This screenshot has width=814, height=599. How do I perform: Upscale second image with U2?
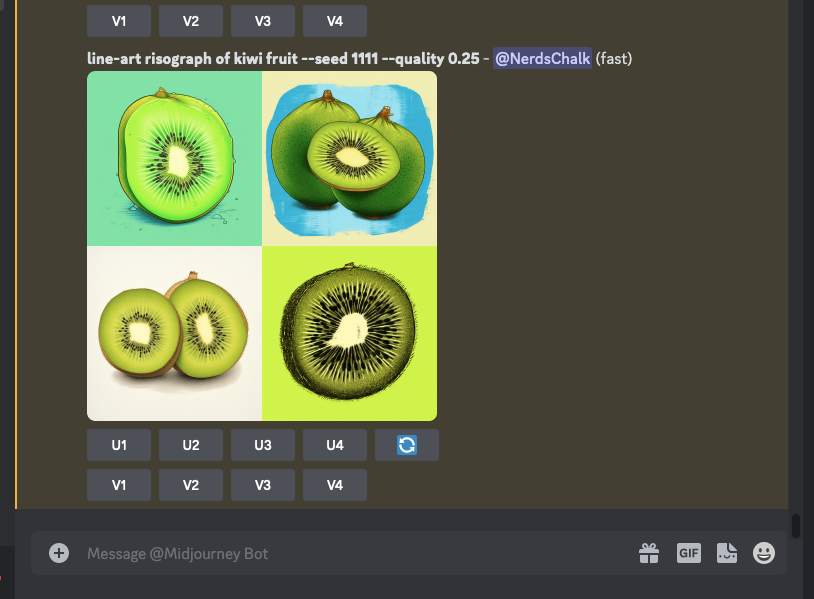pyautogui.click(x=191, y=445)
